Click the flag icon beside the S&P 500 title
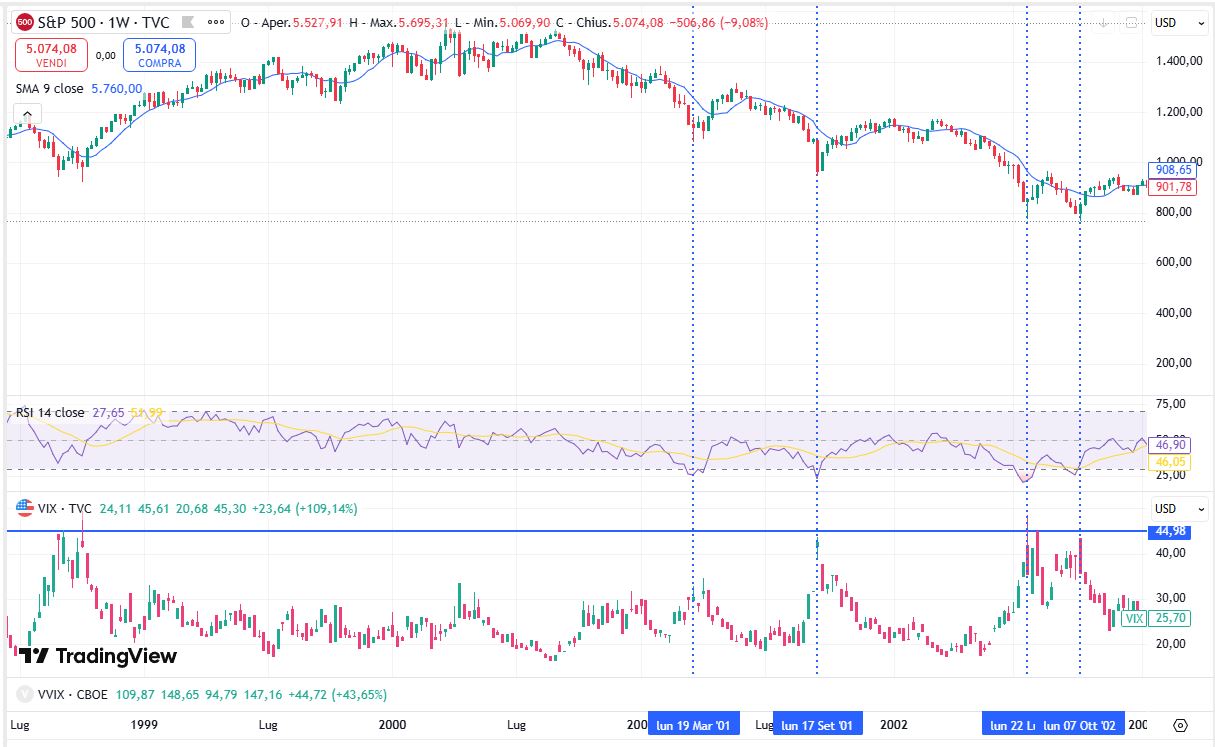Image resolution: width=1215 pixels, height=747 pixels. (187, 21)
